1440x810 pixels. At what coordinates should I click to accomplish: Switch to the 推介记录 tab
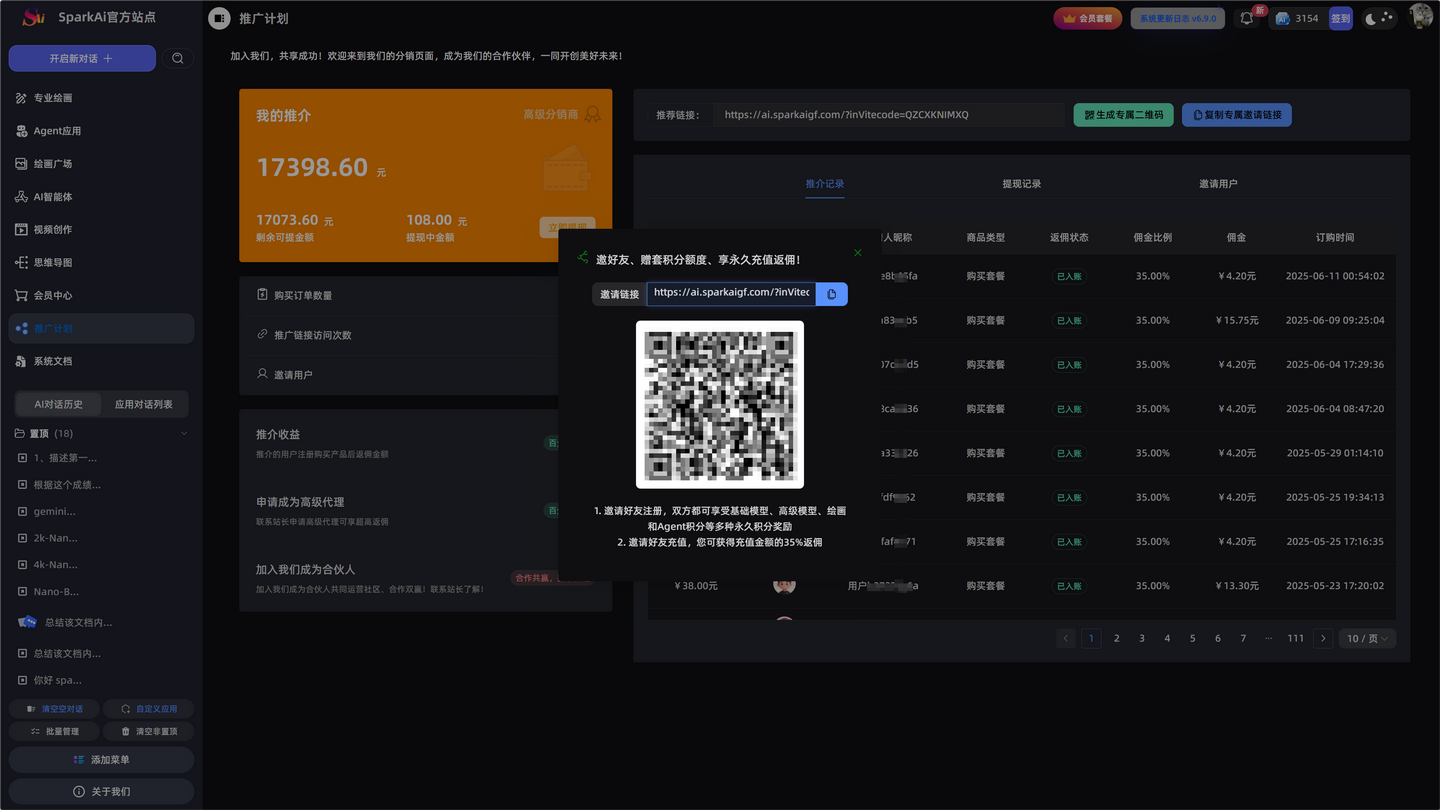pos(825,184)
